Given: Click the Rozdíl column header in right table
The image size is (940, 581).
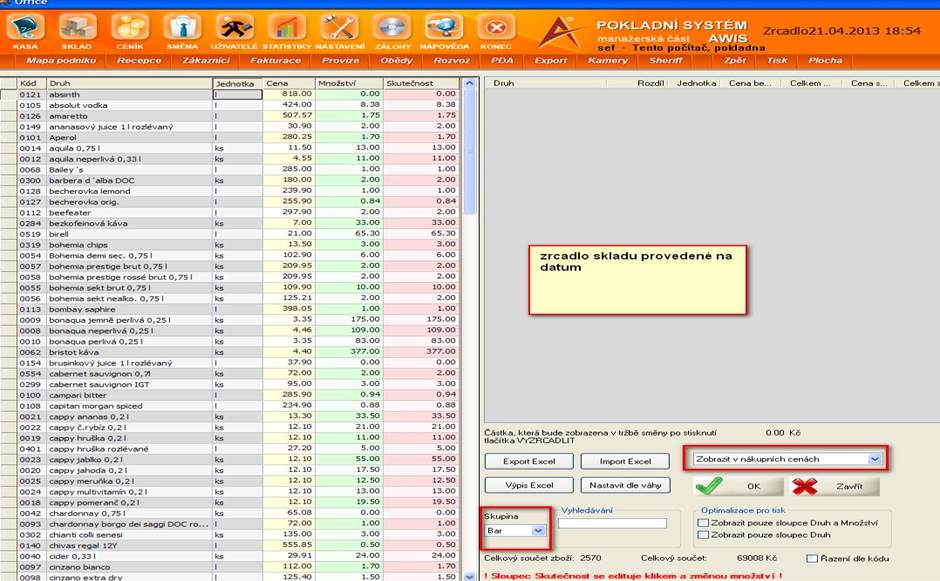Looking at the screenshot, I should click(650, 83).
